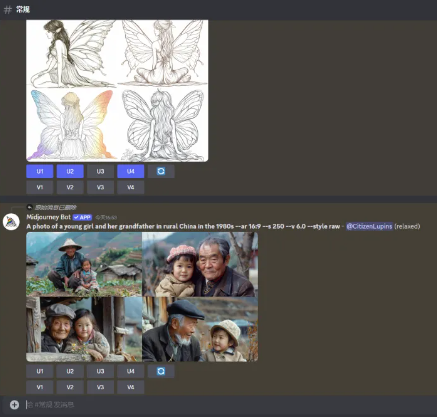Upscale fairy image with highlighted U1

tap(40, 171)
